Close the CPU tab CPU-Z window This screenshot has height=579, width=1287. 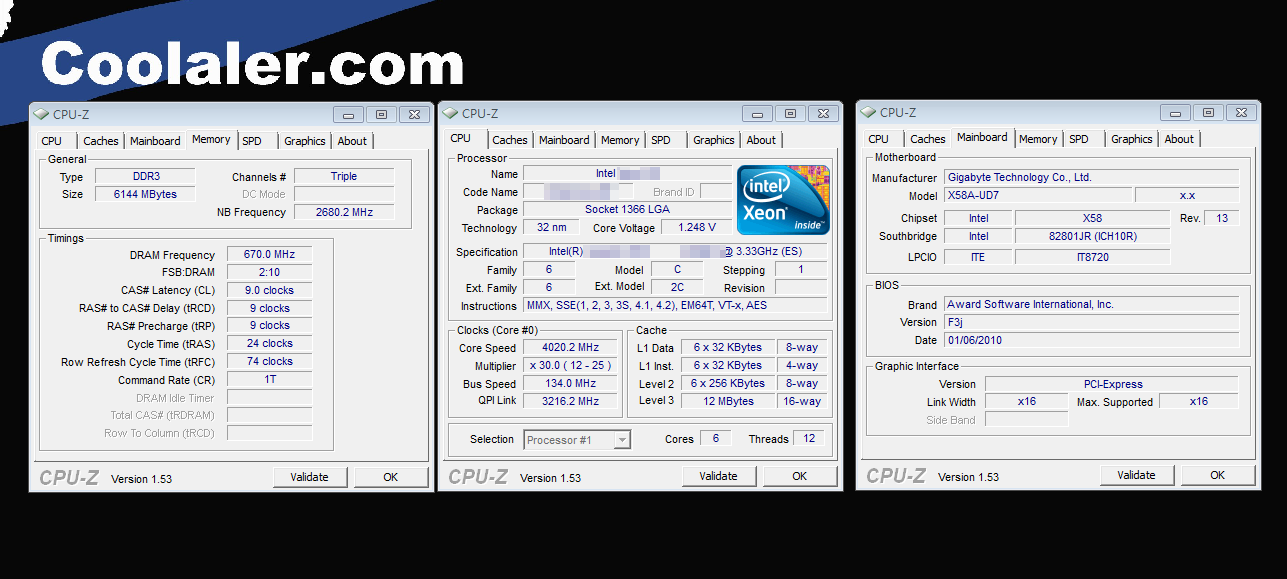point(823,113)
